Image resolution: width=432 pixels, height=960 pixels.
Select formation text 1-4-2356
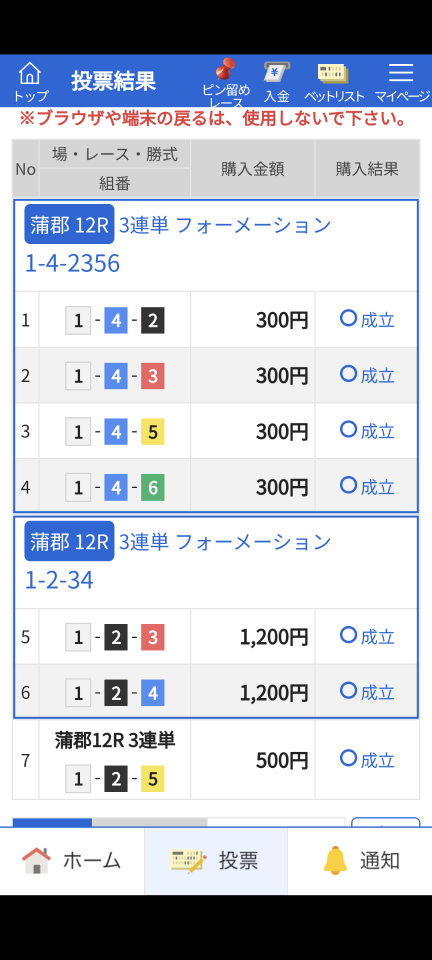click(x=72, y=263)
